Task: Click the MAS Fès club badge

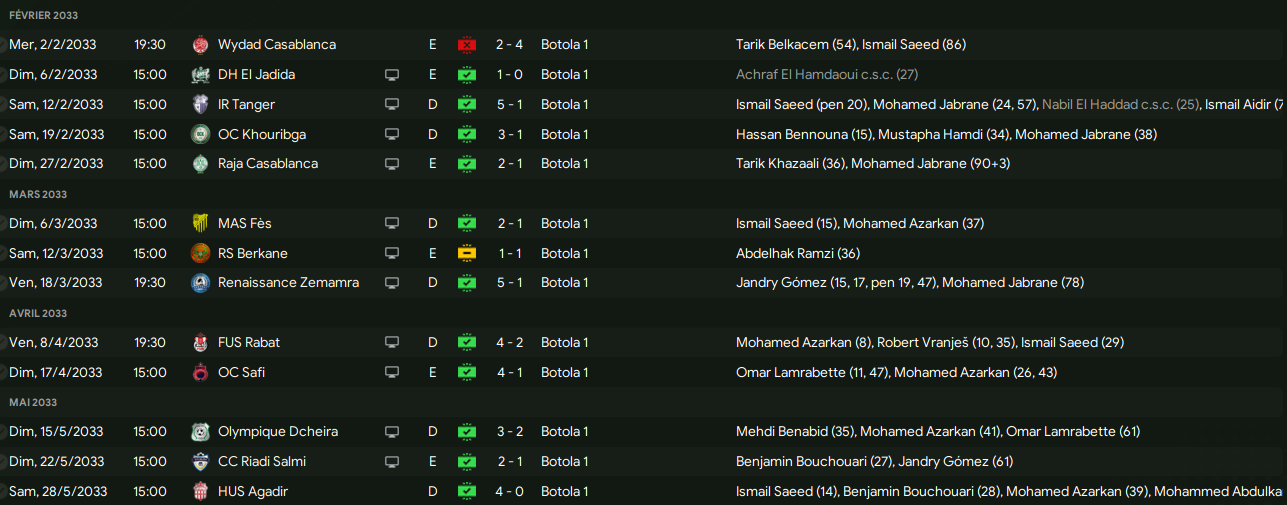Action: (200, 223)
